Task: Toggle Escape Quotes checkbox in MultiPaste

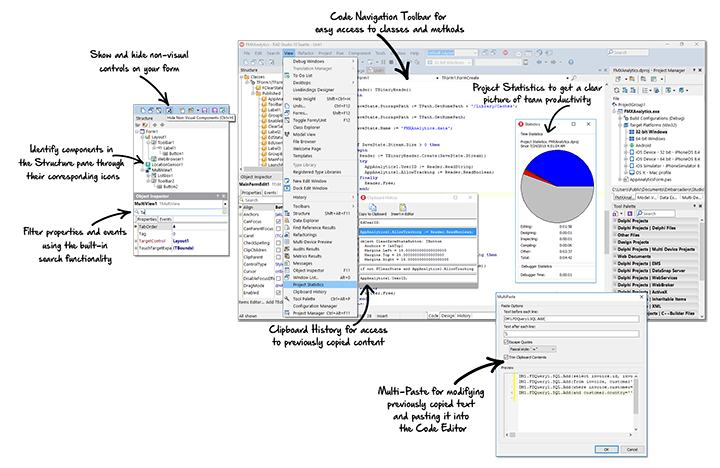Action: [506, 342]
